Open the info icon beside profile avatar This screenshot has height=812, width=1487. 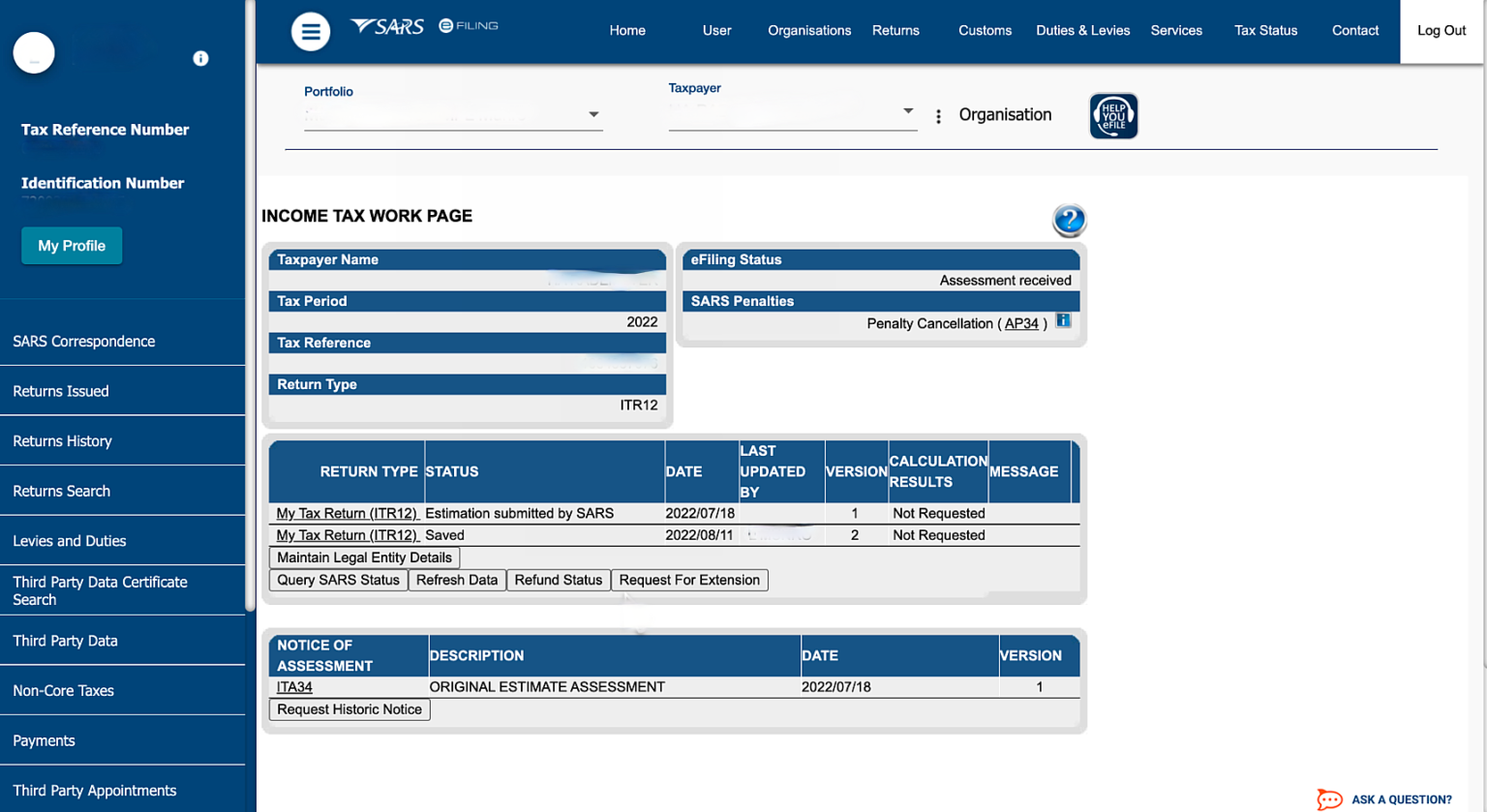[200, 58]
